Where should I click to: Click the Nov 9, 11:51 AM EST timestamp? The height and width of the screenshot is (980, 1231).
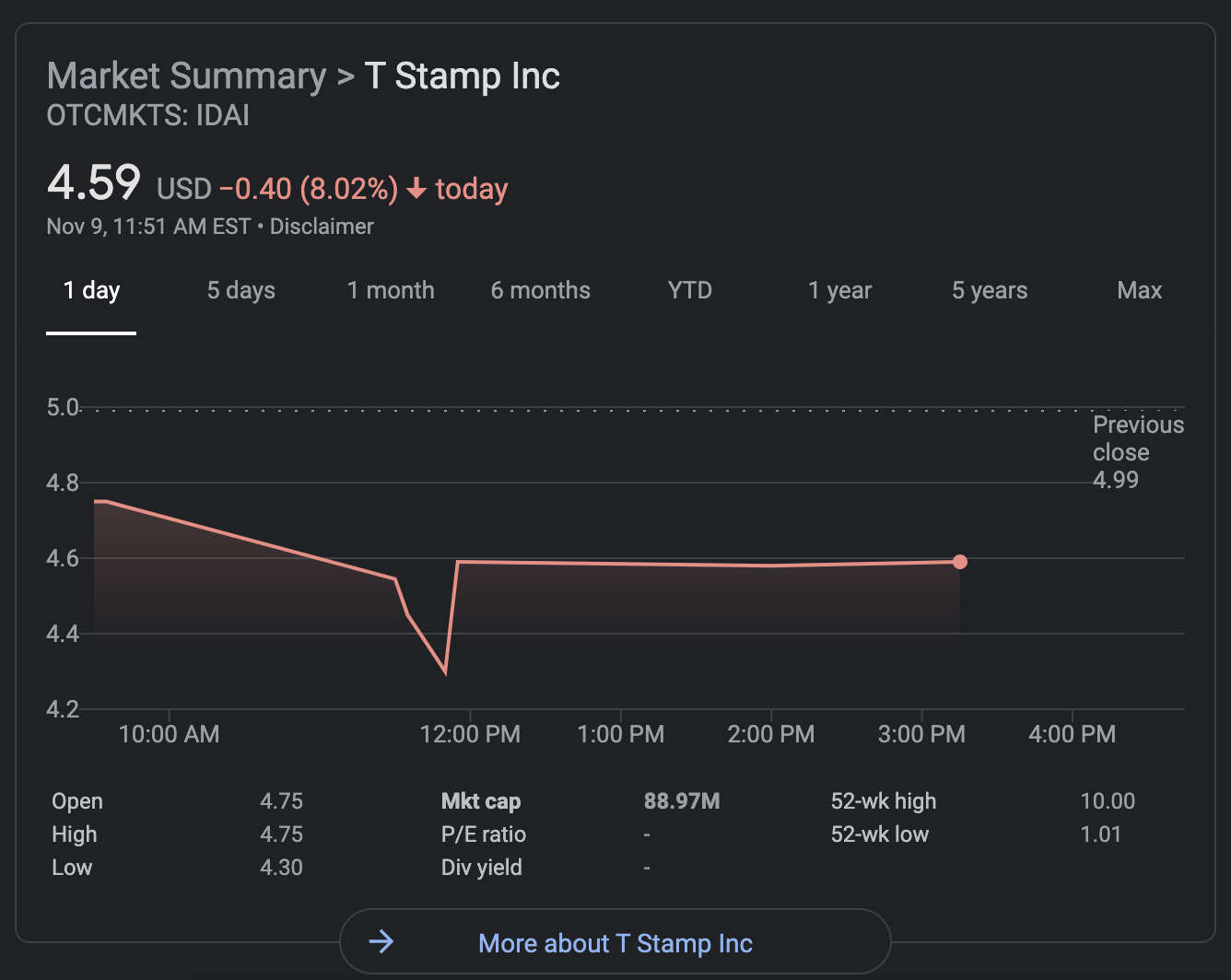tap(149, 227)
